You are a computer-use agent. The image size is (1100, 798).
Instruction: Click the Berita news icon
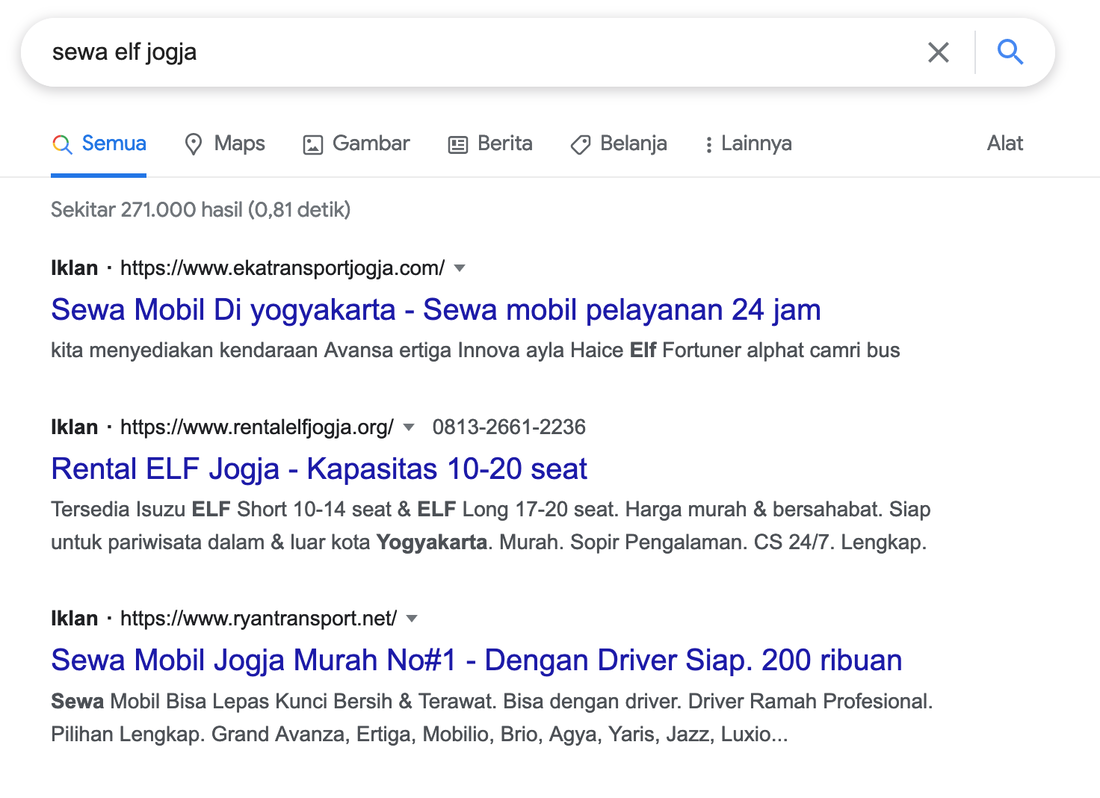click(x=458, y=145)
